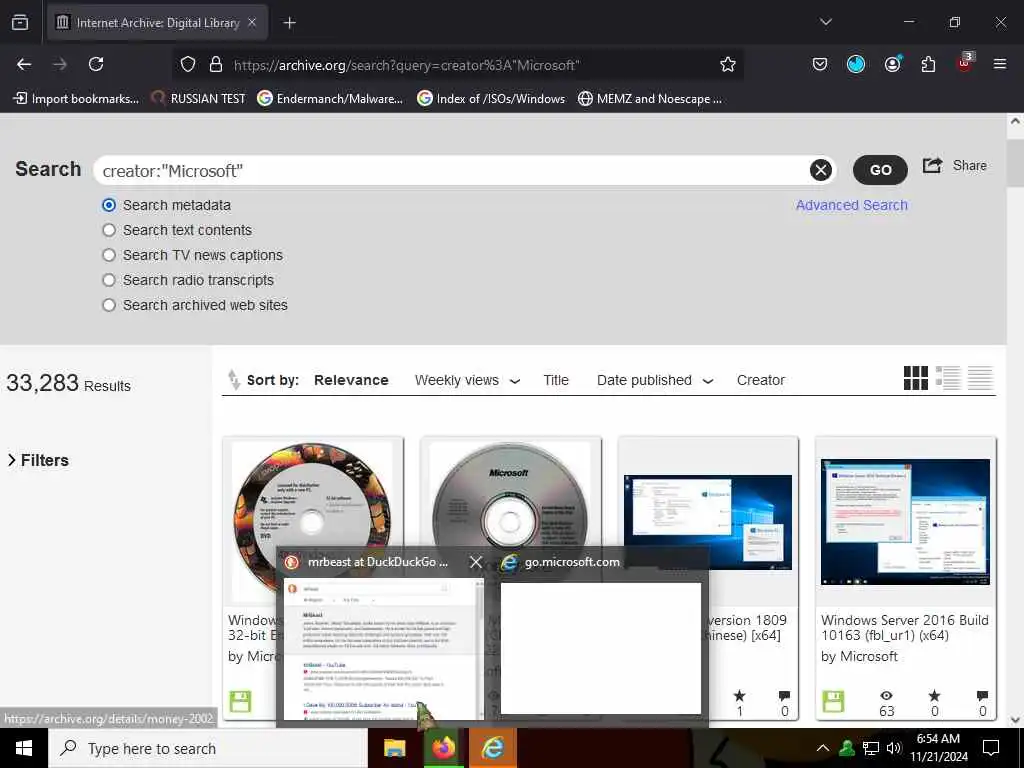The image size is (1024, 768).
Task: Open Windows Server 2016 Build 10163 title link
Action: click(904, 628)
